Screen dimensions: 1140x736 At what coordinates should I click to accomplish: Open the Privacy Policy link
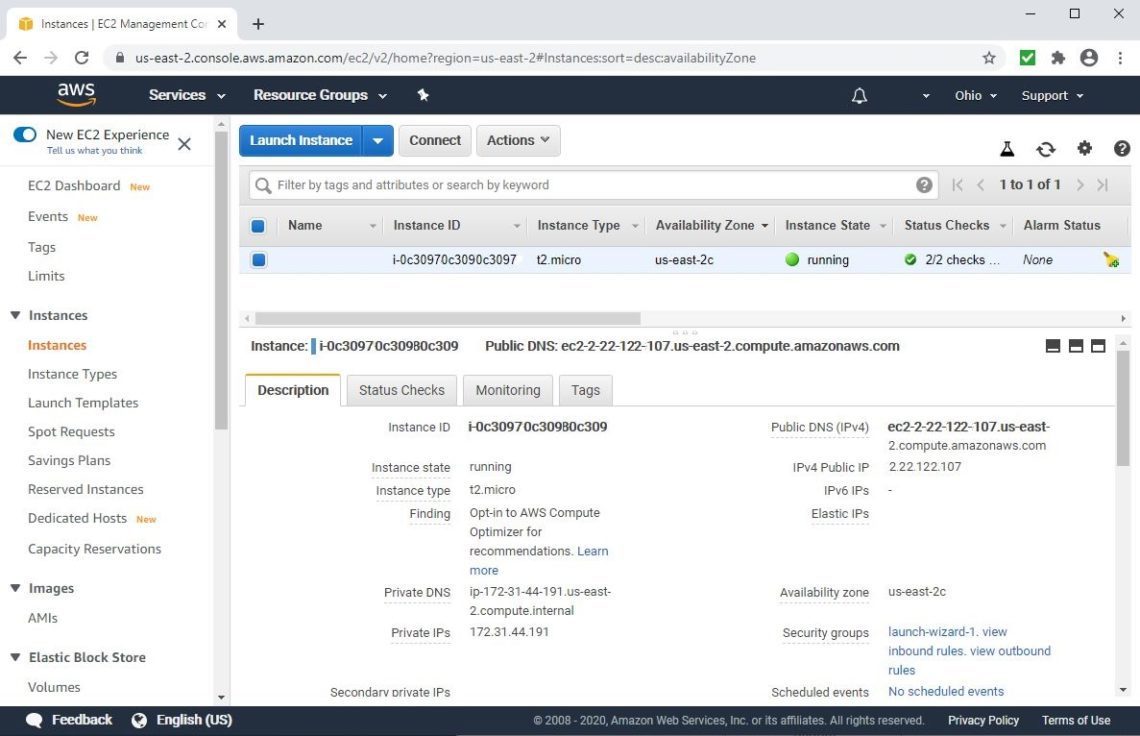[983, 720]
